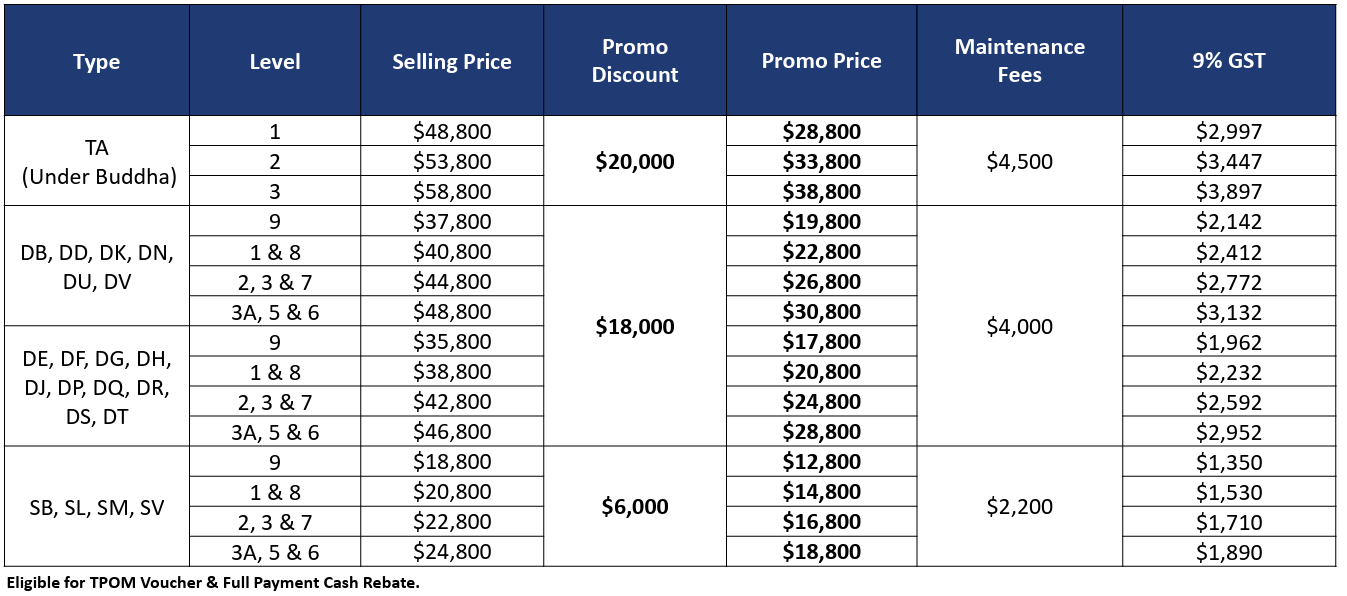Click the $6,000 promo discount cell
This screenshot has width=1347, height=596.
[x=635, y=506]
